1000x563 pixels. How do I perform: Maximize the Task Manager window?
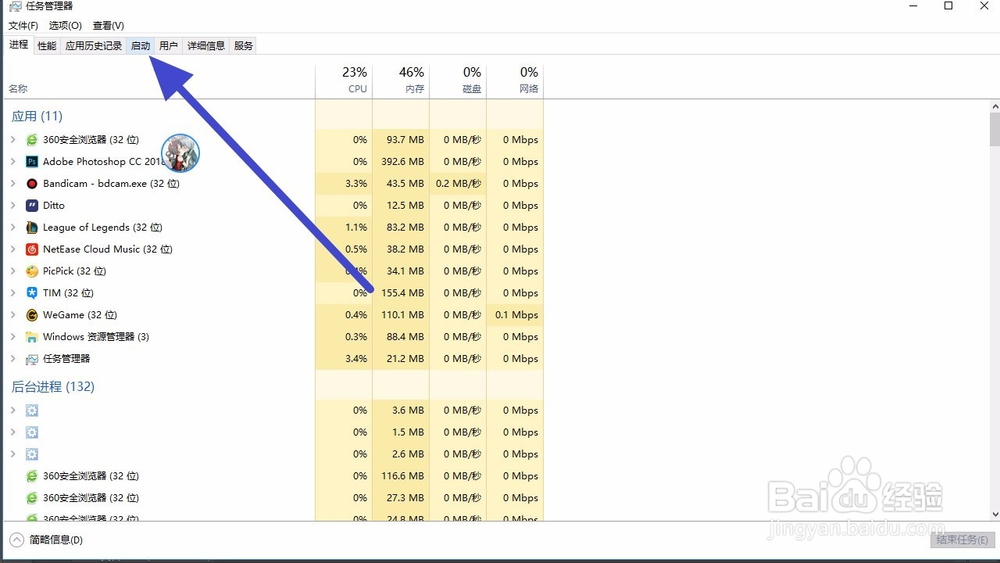[x=948, y=6]
